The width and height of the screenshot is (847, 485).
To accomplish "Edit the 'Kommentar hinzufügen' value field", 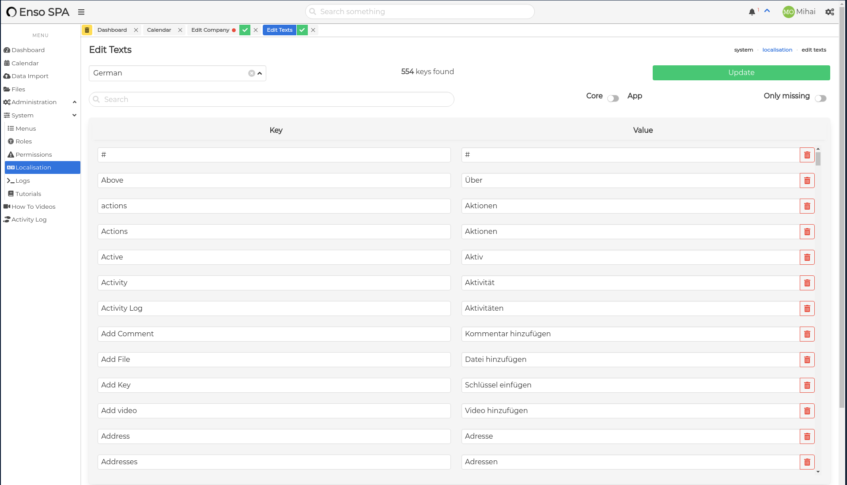I will [x=630, y=334].
